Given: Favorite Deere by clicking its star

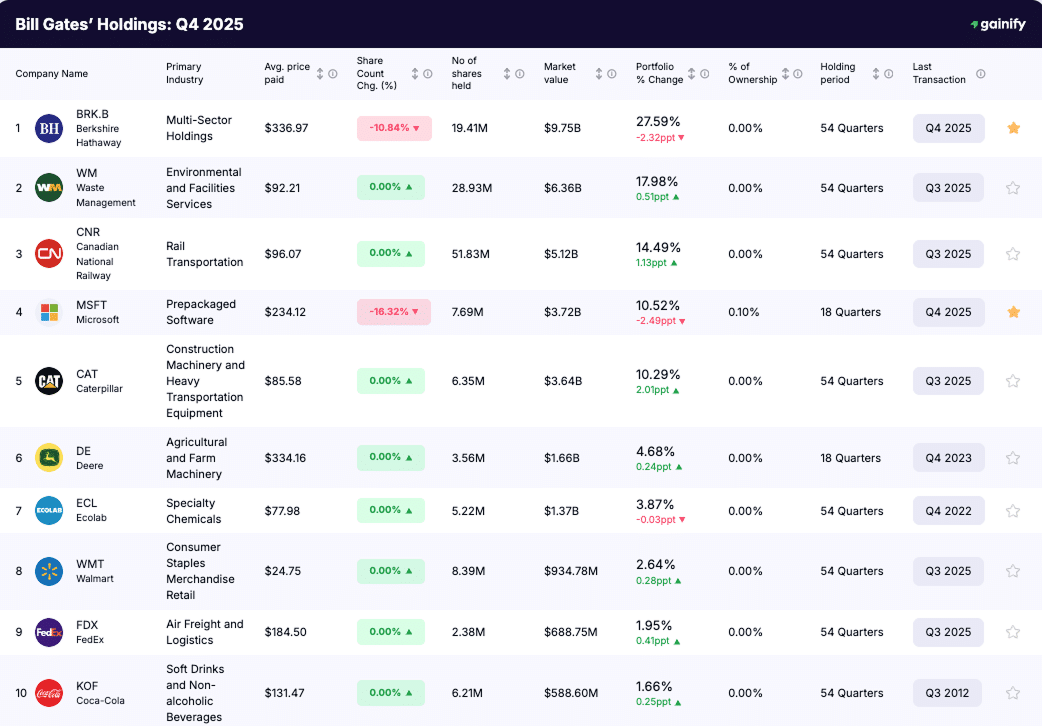Looking at the screenshot, I should [1014, 457].
